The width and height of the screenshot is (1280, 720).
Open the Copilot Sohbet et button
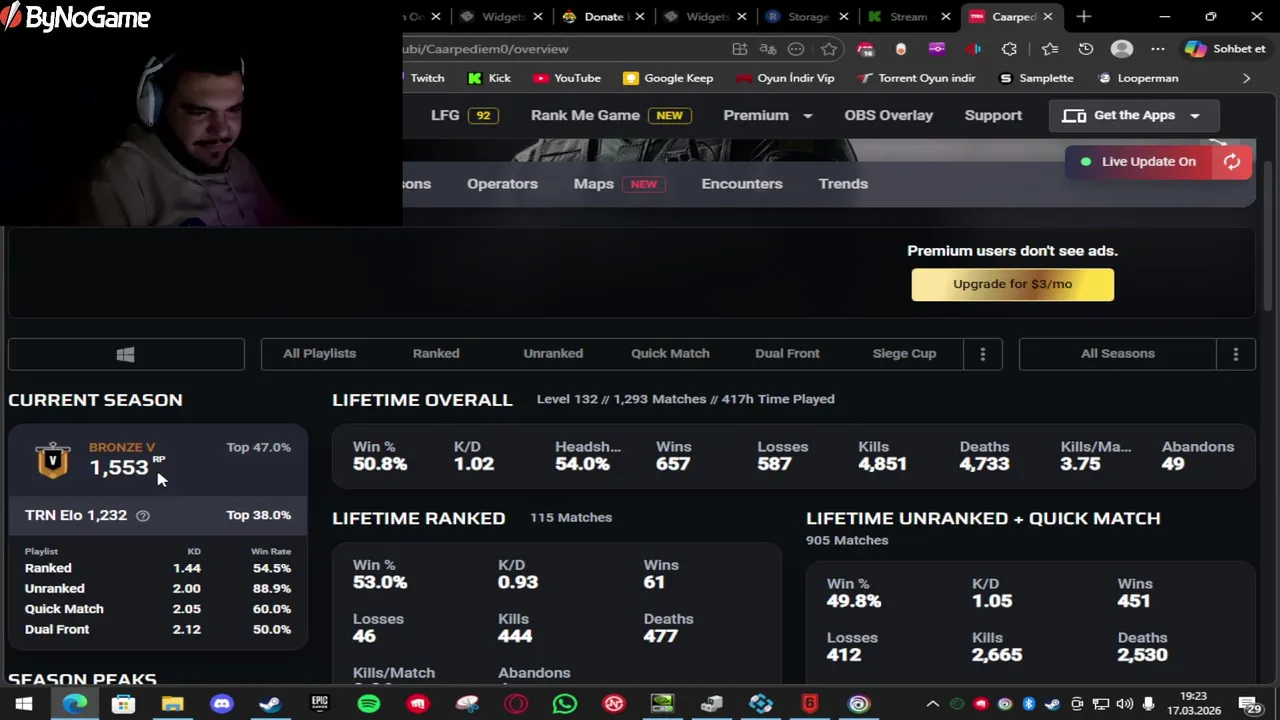coord(1226,49)
